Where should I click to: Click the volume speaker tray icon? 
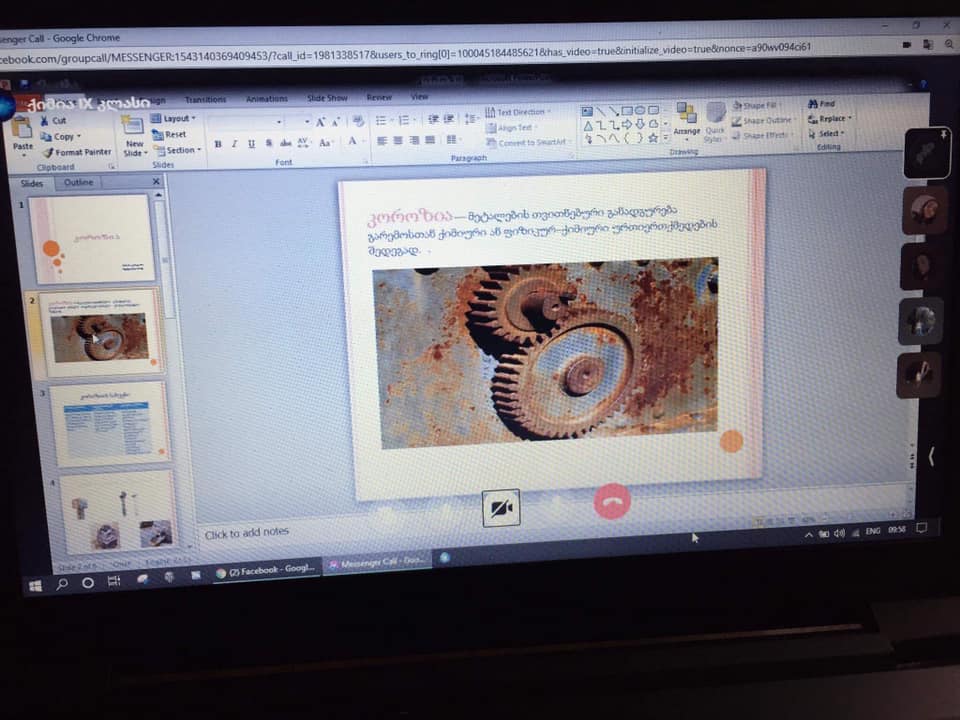click(839, 533)
